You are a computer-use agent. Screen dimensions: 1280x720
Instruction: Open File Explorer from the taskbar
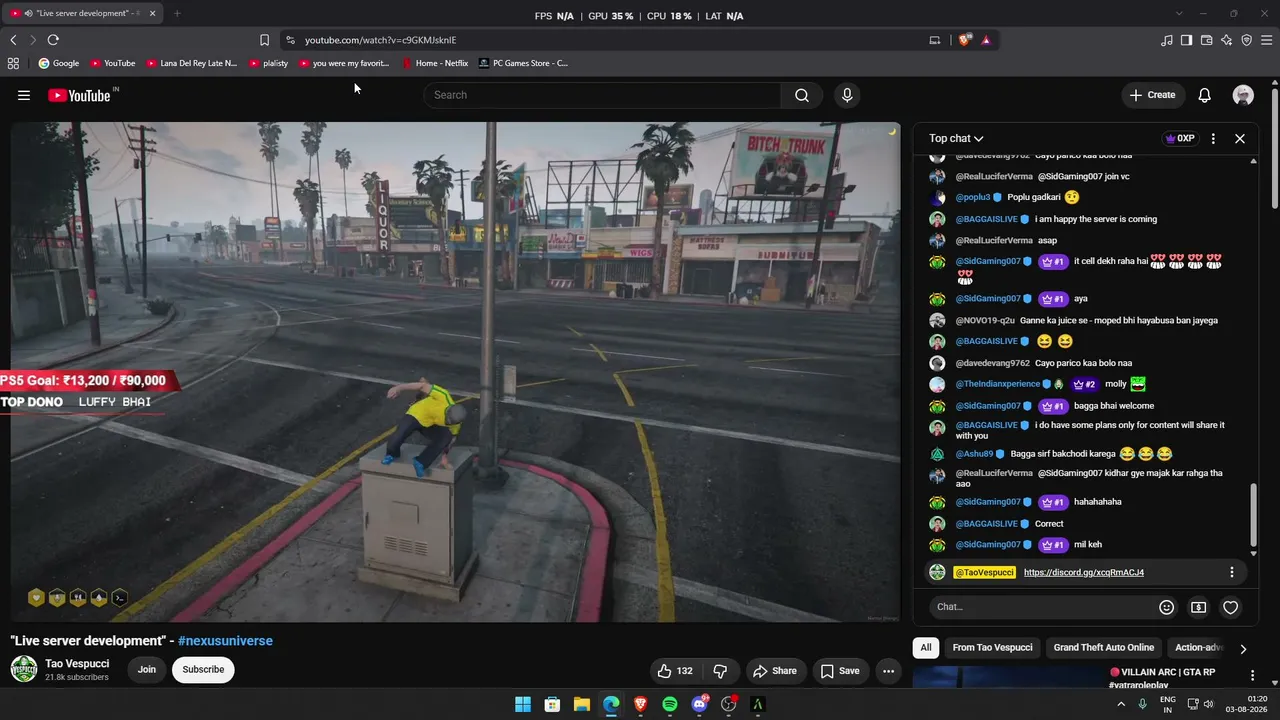[x=582, y=704]
